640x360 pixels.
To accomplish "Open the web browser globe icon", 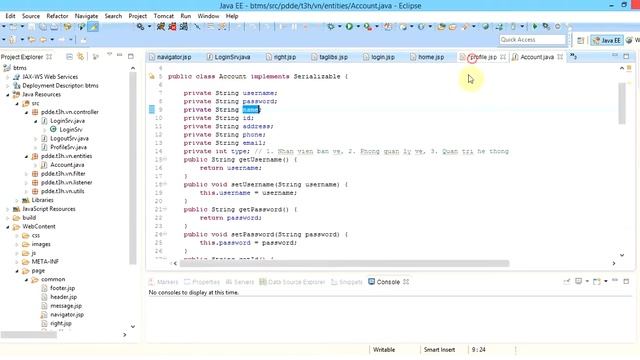I will (x=485, y=27).
